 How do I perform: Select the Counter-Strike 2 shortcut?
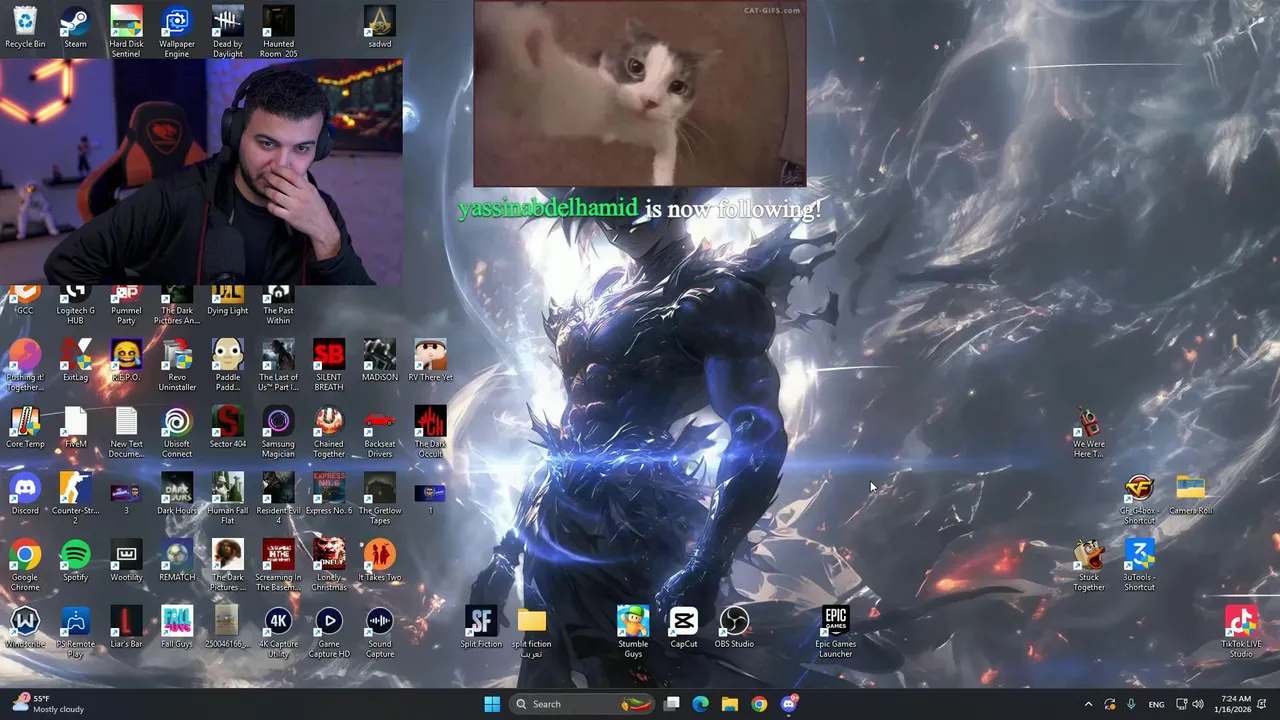[x=75, y=498]
